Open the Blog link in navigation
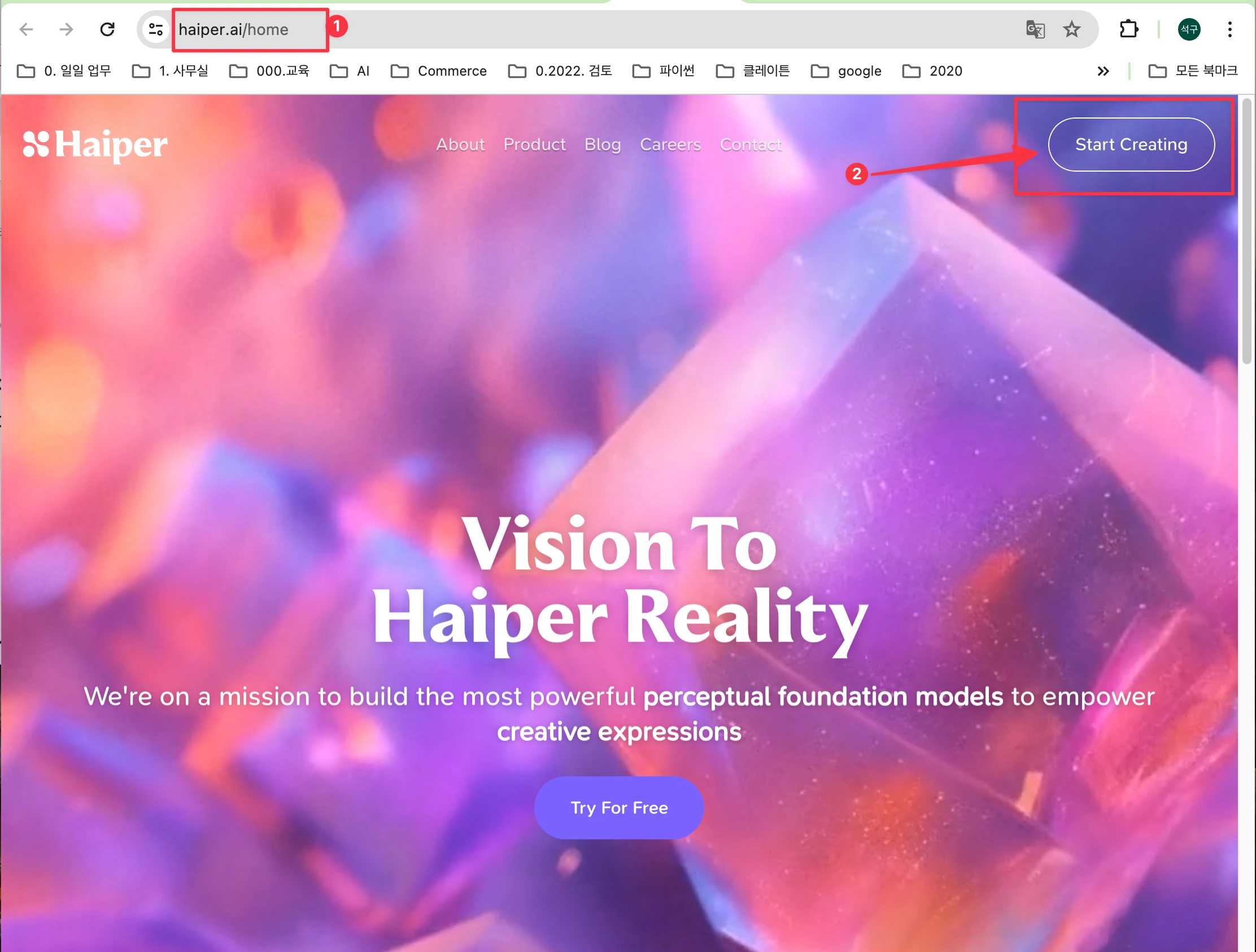Viewport: 1256px width, 952px height. tap(603, 145)
